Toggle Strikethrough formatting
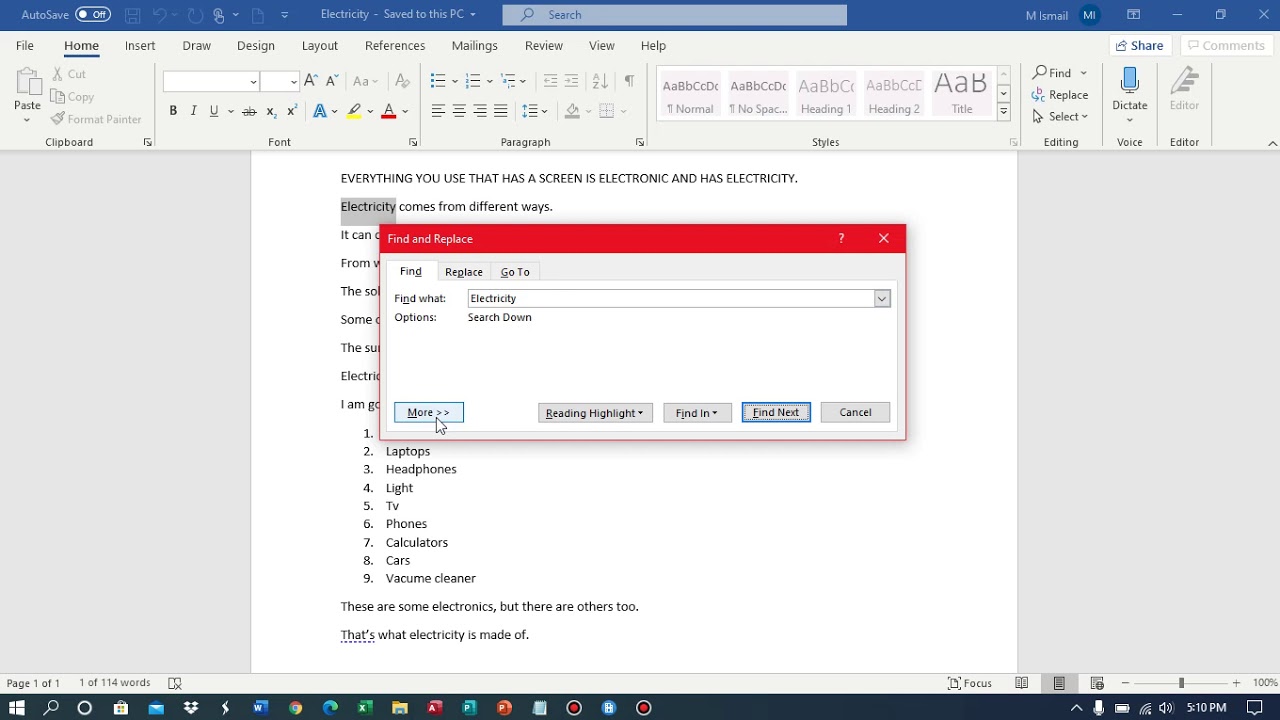1280x720 pixels. 249,111
